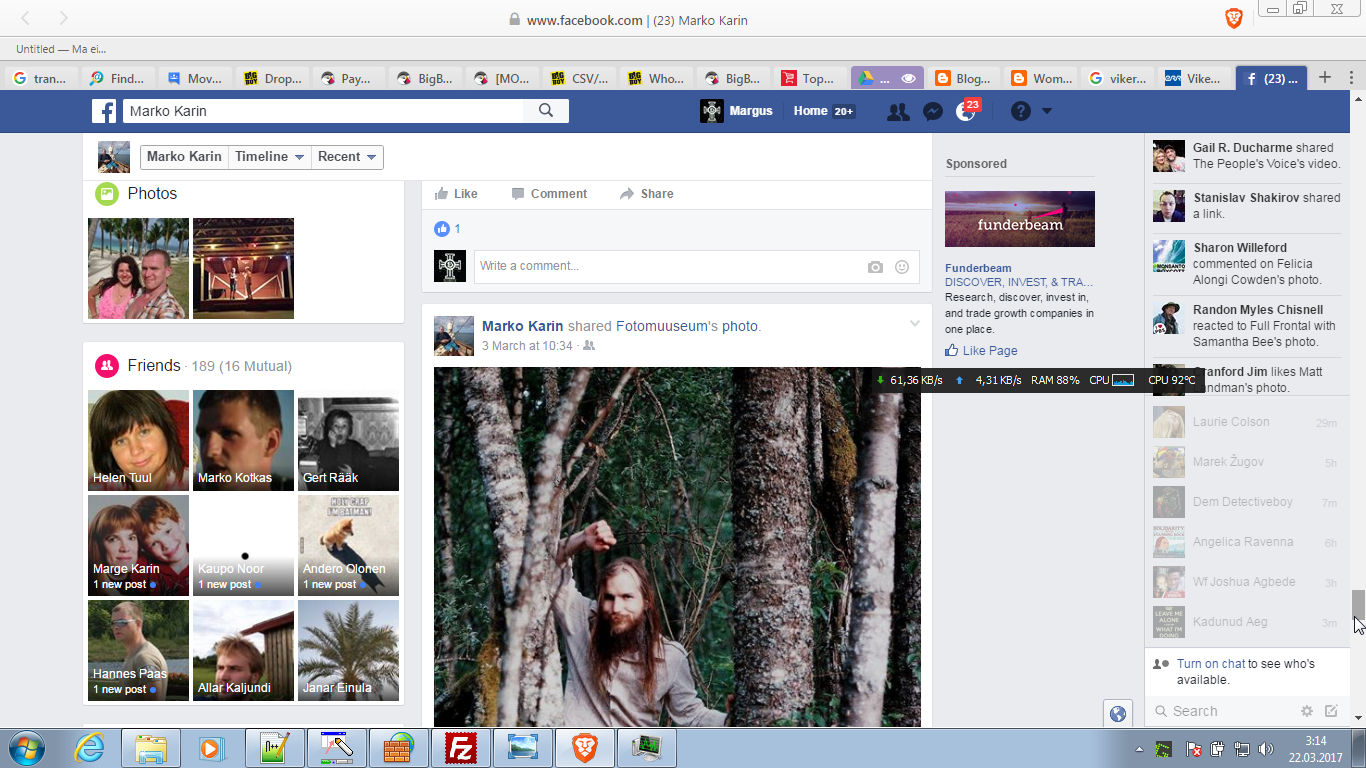The height and width of the screenshot is (768, 1366).
Task: Click the Friend requests icon
Action: pos(898,112)
